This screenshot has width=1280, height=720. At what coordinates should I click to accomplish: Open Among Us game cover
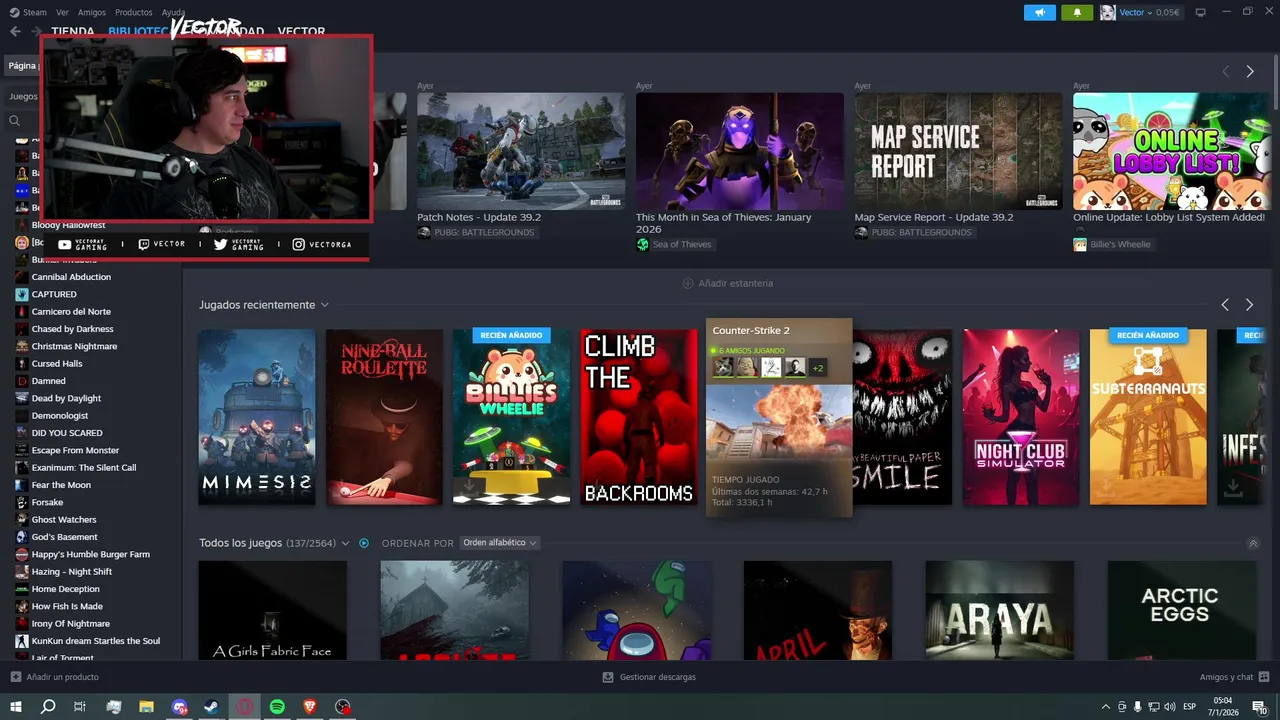click(637, 610)
